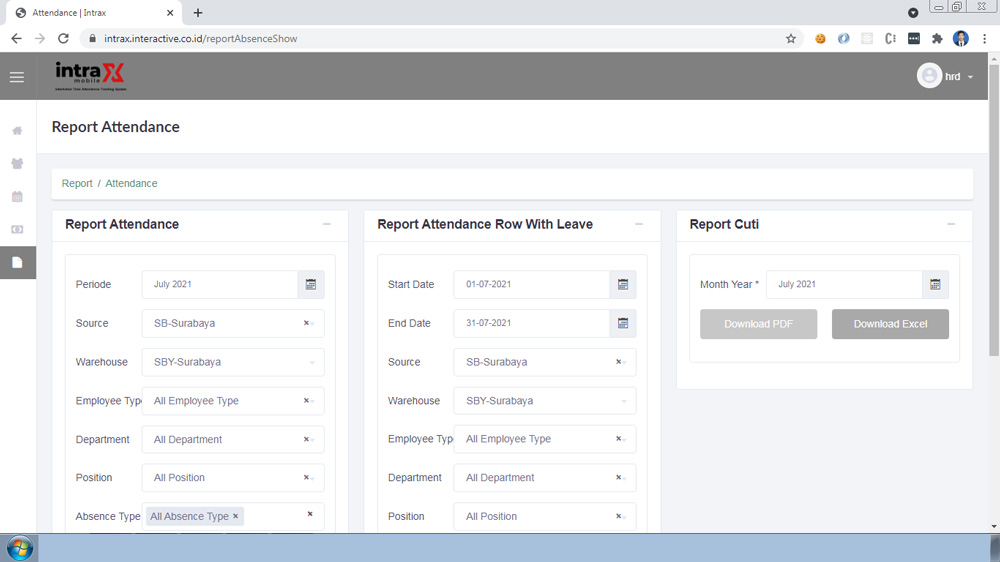This screenshot has height=562, width=1000.
Task: Open the hamburger sidebar menu
Action: pyautogui.click(x=17, y=77)
